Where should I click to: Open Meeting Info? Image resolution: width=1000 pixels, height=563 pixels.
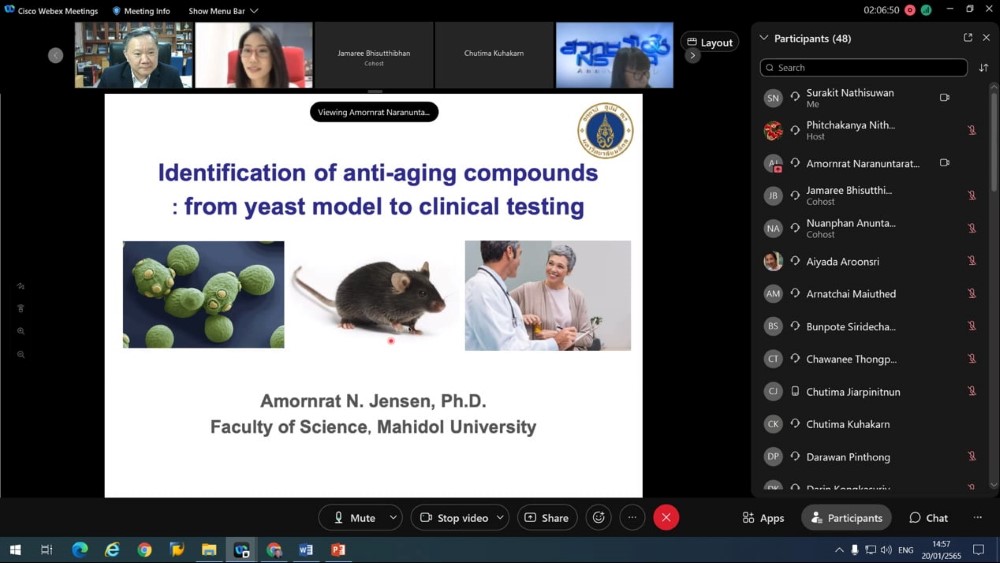click(141, 11)
